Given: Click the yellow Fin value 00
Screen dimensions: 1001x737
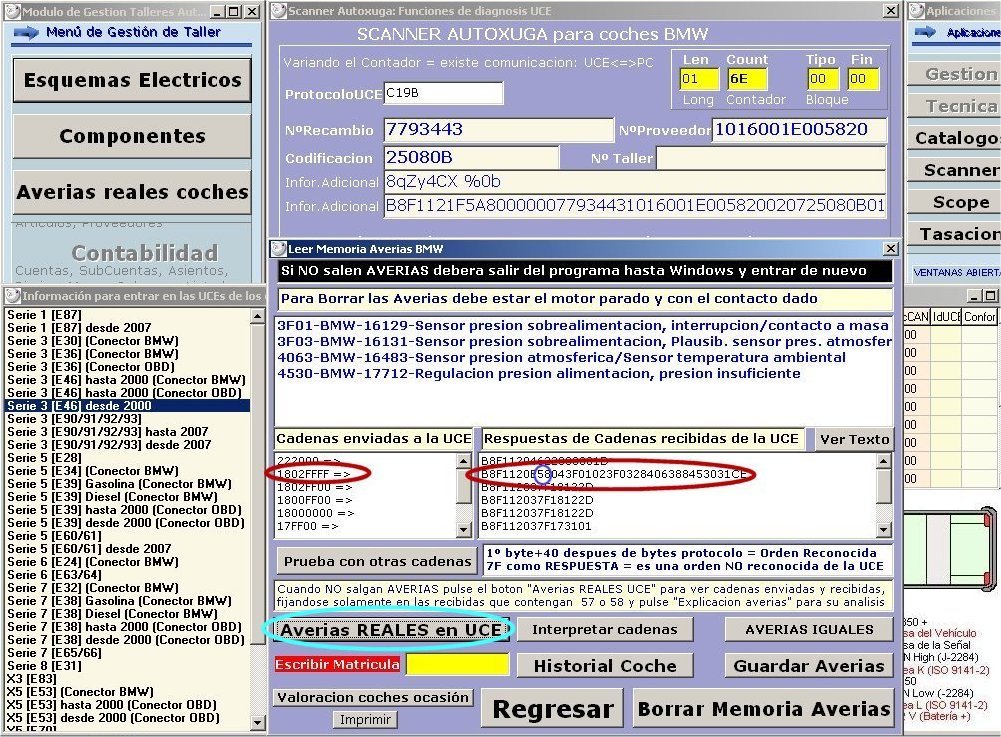Looking at the screenshot, I should click(863, 79).
